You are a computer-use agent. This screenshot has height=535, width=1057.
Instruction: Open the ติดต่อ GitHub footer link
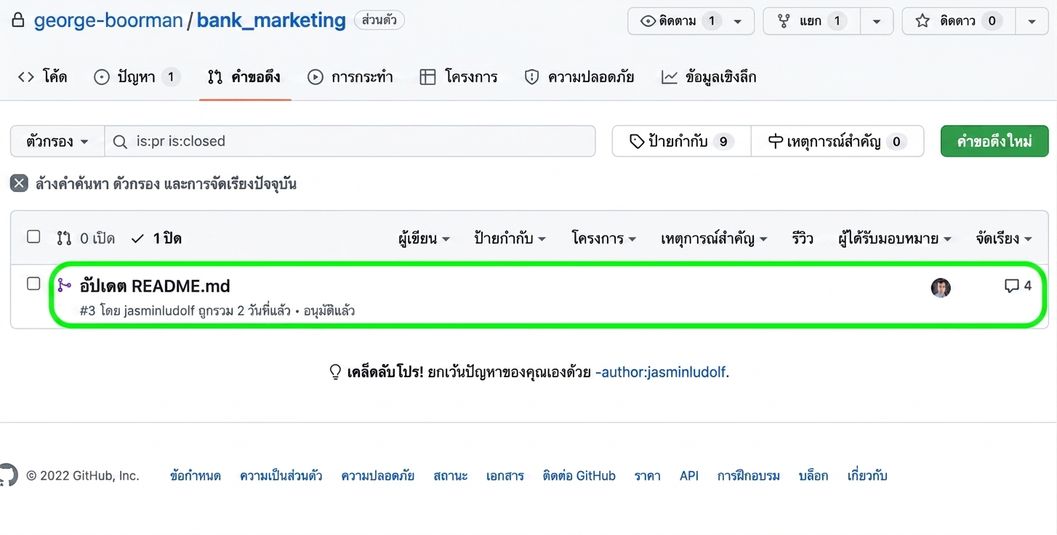coord(579,476)
